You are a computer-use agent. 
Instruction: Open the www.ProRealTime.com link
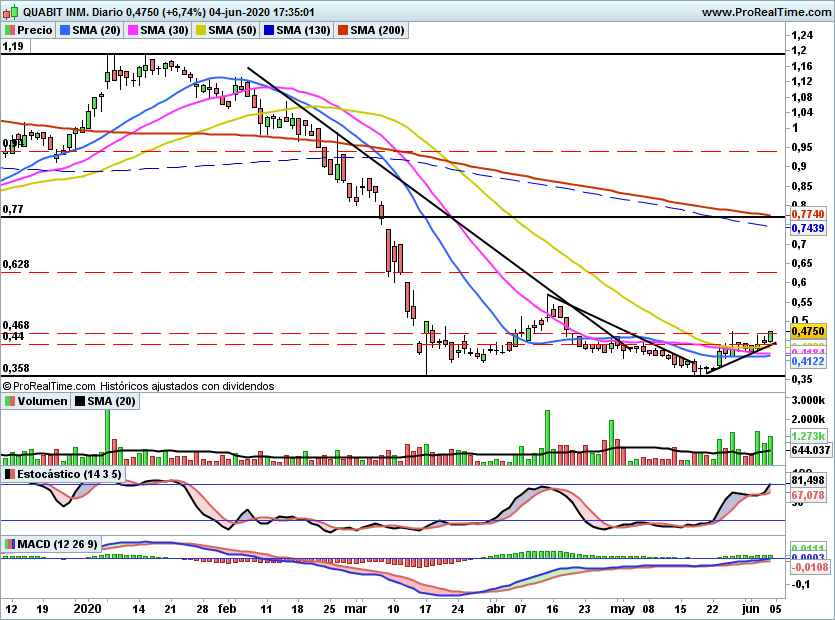pyautogui.click(x=766, y=12)
